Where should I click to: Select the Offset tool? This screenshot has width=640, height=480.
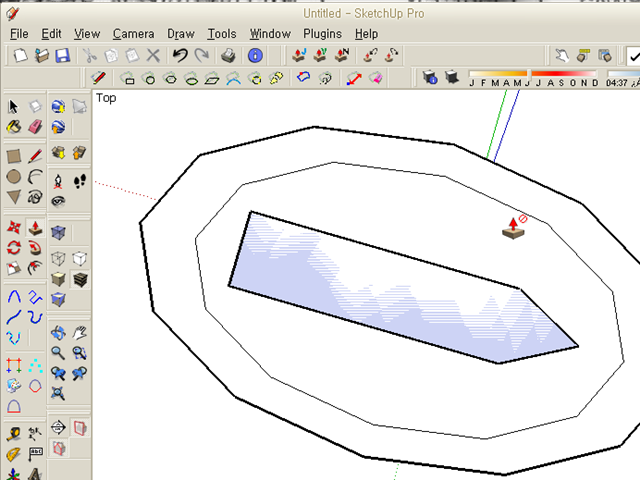(35, 268)
